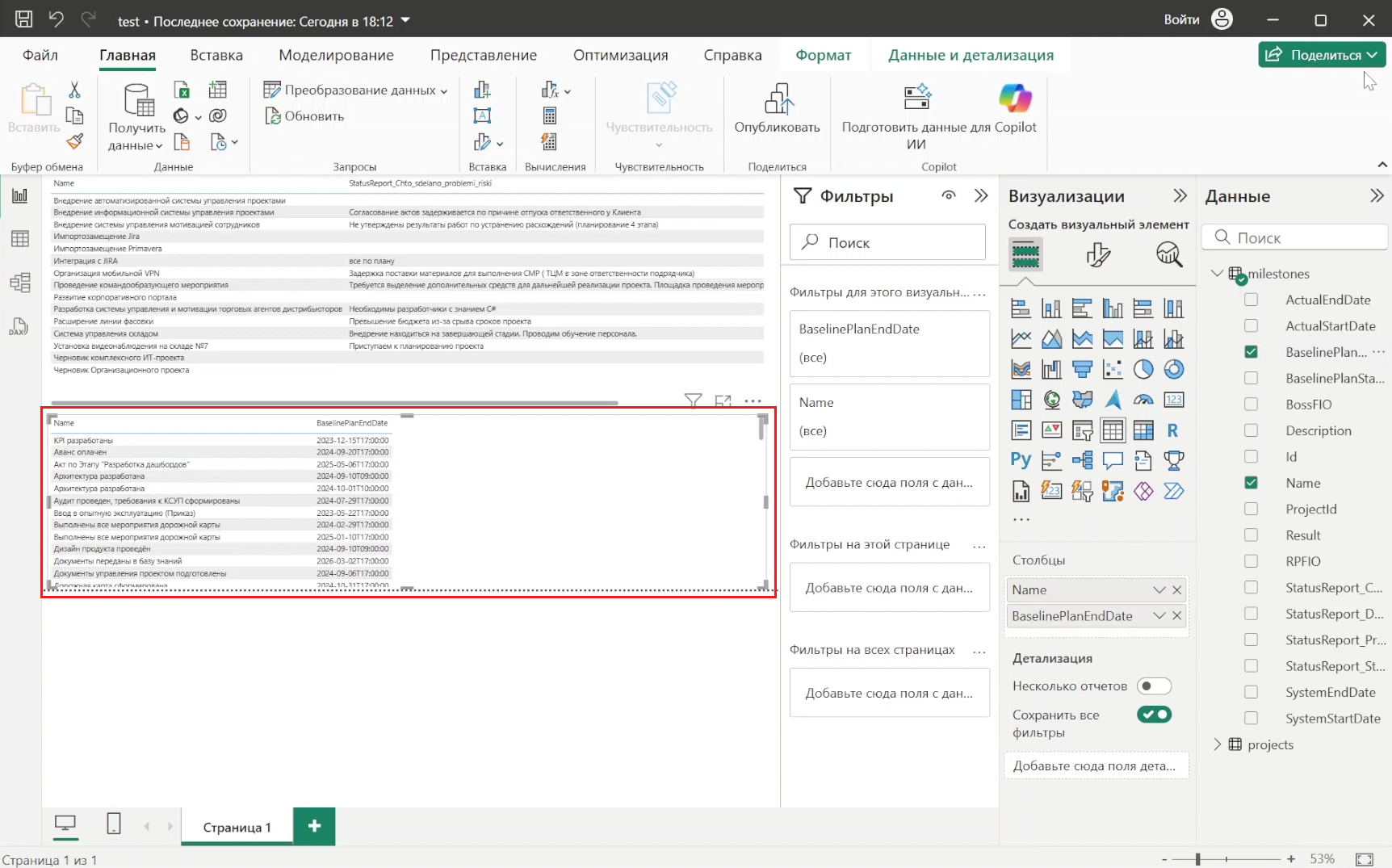Click the Save icon in title bar
Image resolution: width=1392 pixels, height=868 pixels.
[x=23, y=19]
